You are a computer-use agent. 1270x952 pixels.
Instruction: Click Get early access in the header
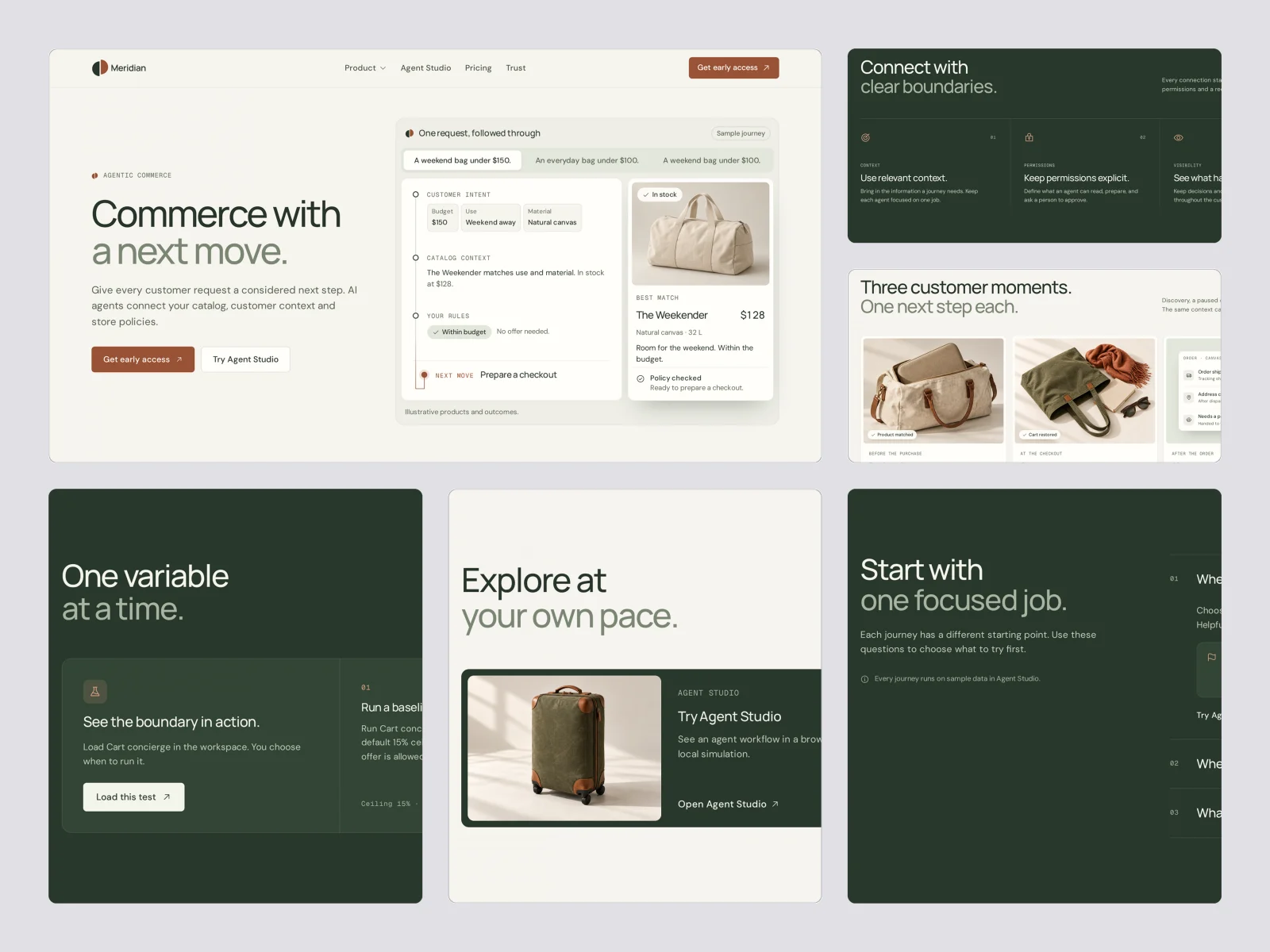(x=733, y=68)
